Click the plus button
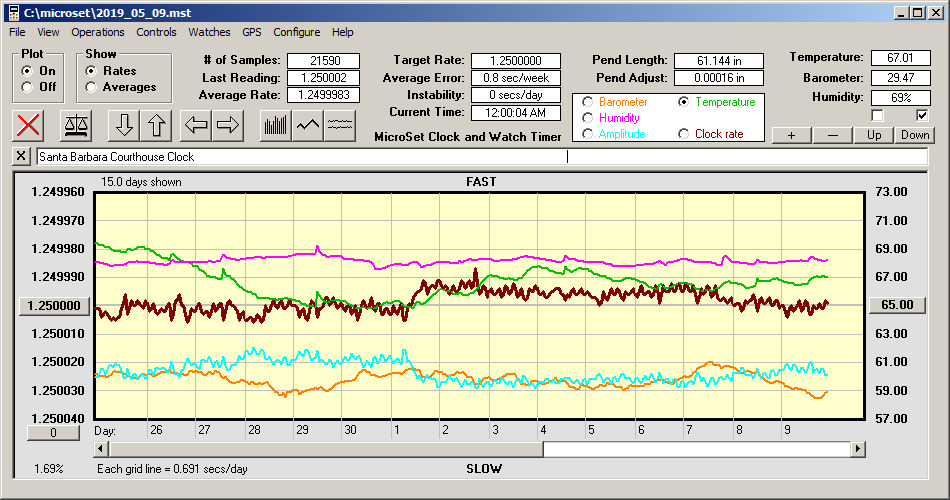The width and height of the screenshot is (950, 500). pos(791,135)
